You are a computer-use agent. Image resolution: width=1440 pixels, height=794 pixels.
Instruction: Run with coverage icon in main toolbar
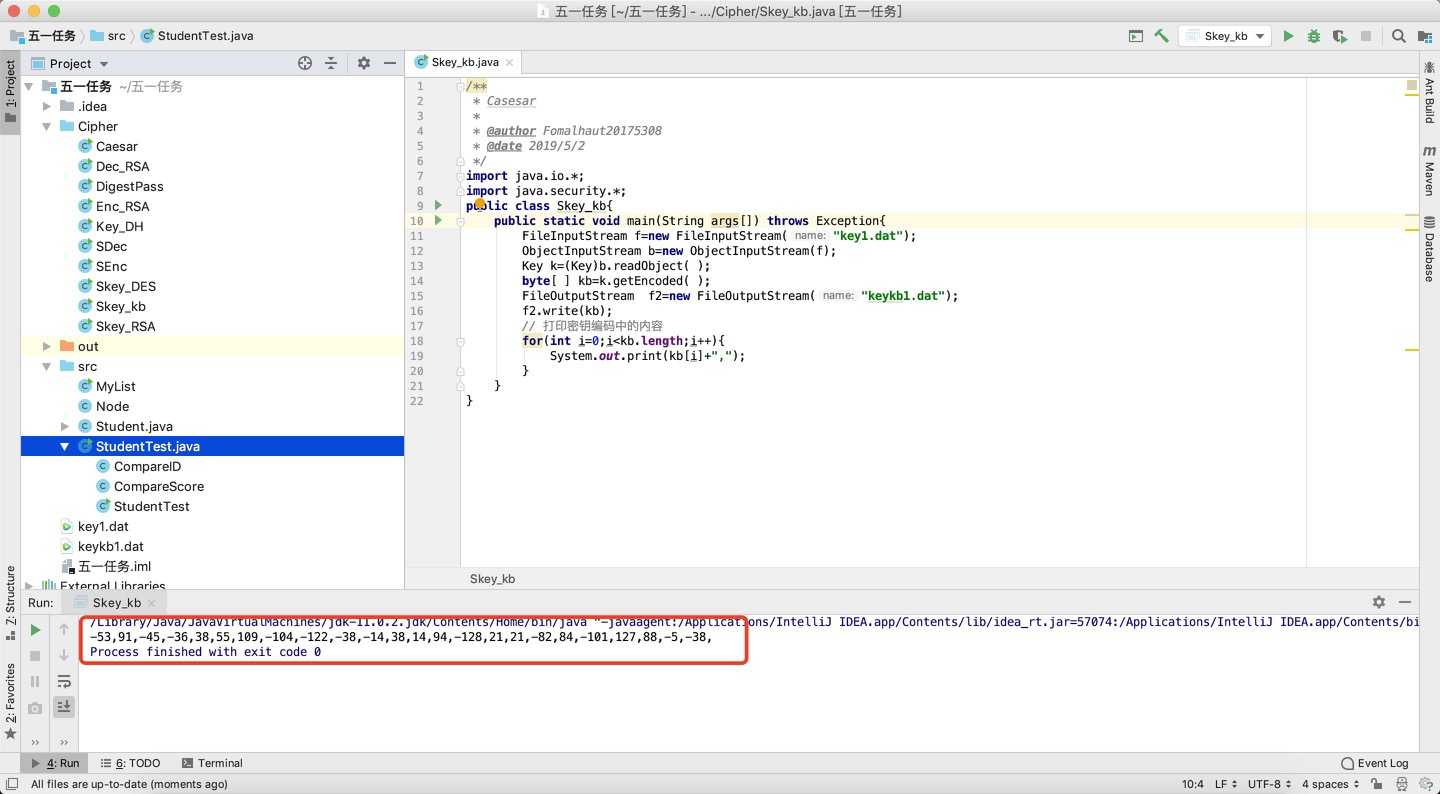1340,36
